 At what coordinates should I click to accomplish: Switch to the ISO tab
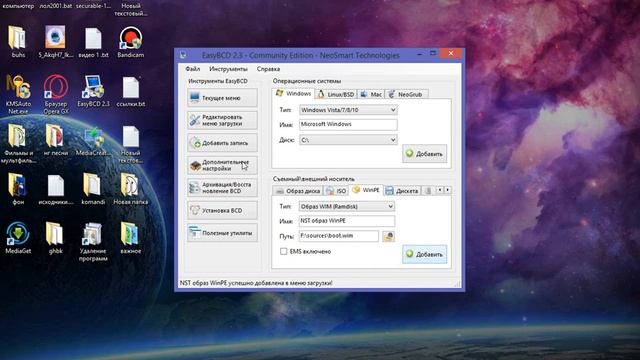pos(336,191)
